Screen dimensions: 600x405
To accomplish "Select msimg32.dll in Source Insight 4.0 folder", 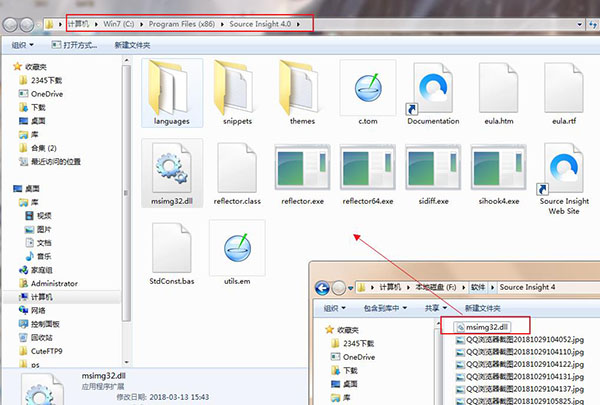I will (172, 173).
